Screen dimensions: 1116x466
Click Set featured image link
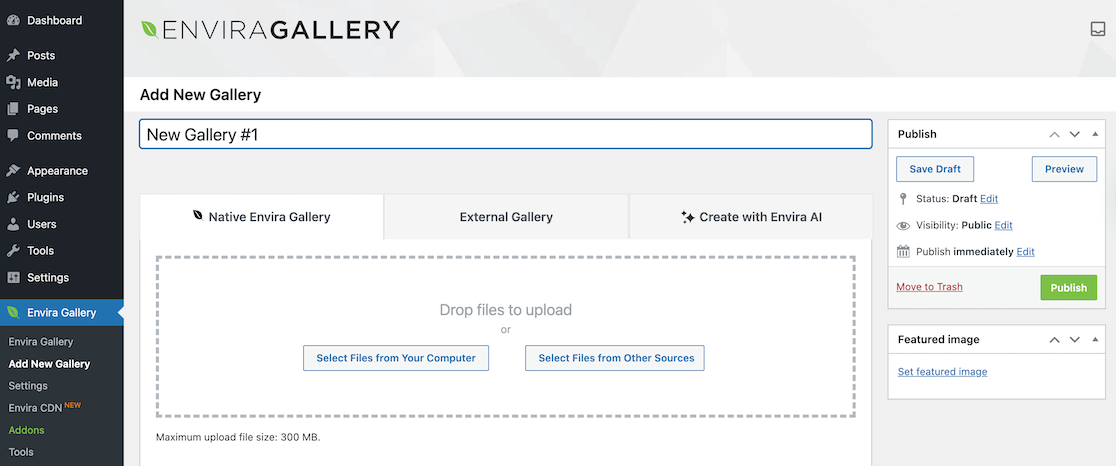point(942,372)
